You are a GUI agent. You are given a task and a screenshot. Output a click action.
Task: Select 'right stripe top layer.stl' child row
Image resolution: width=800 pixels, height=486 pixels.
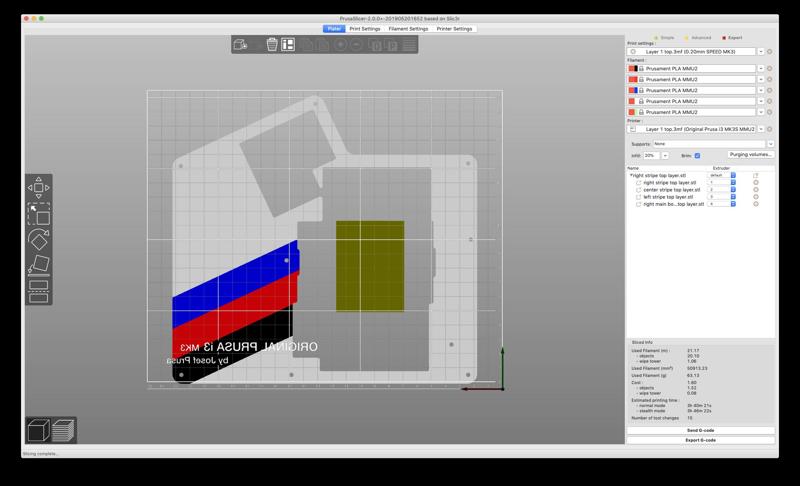tap(669, 183)
